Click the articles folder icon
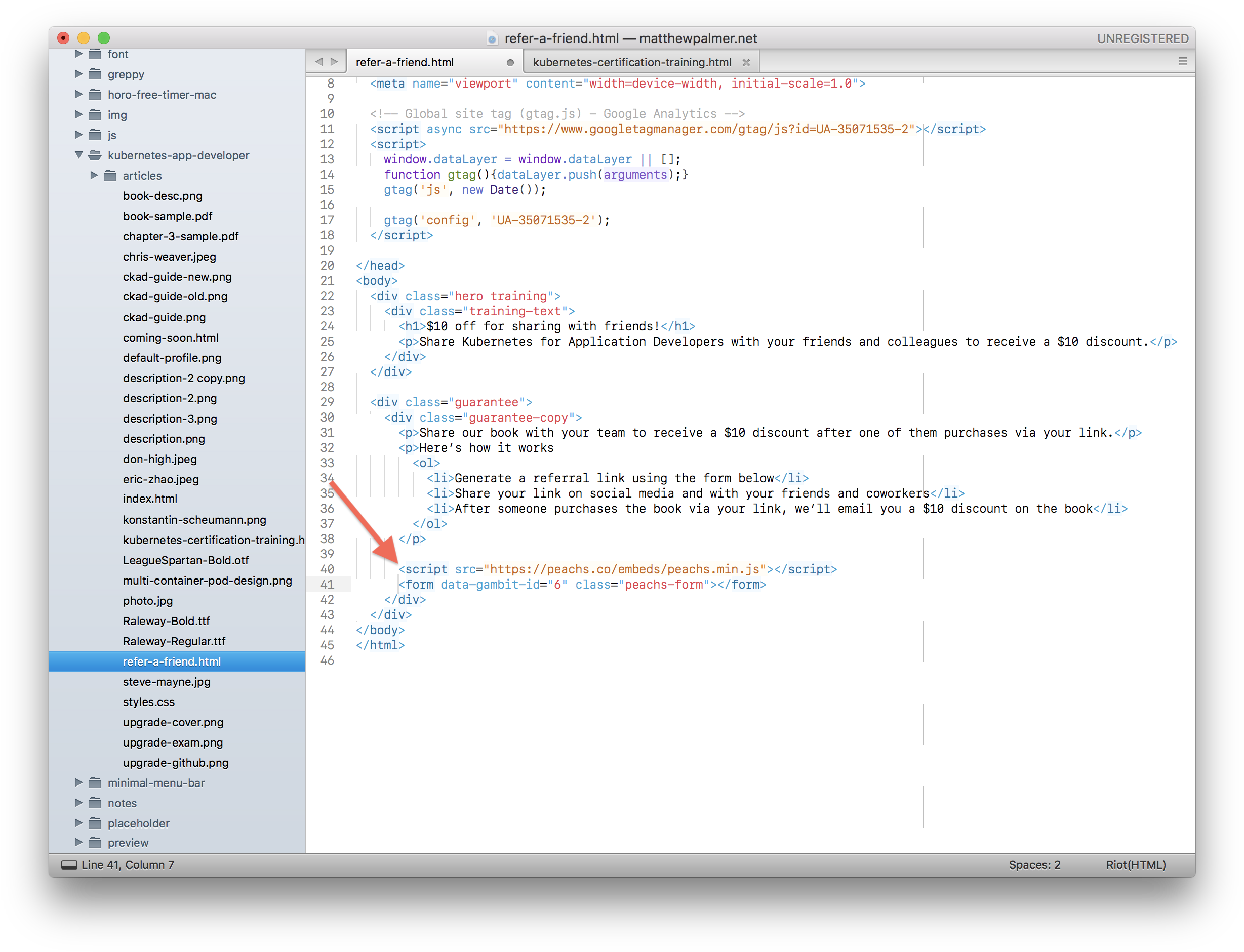Screen dimensions: 1244x952 point(110,175)
